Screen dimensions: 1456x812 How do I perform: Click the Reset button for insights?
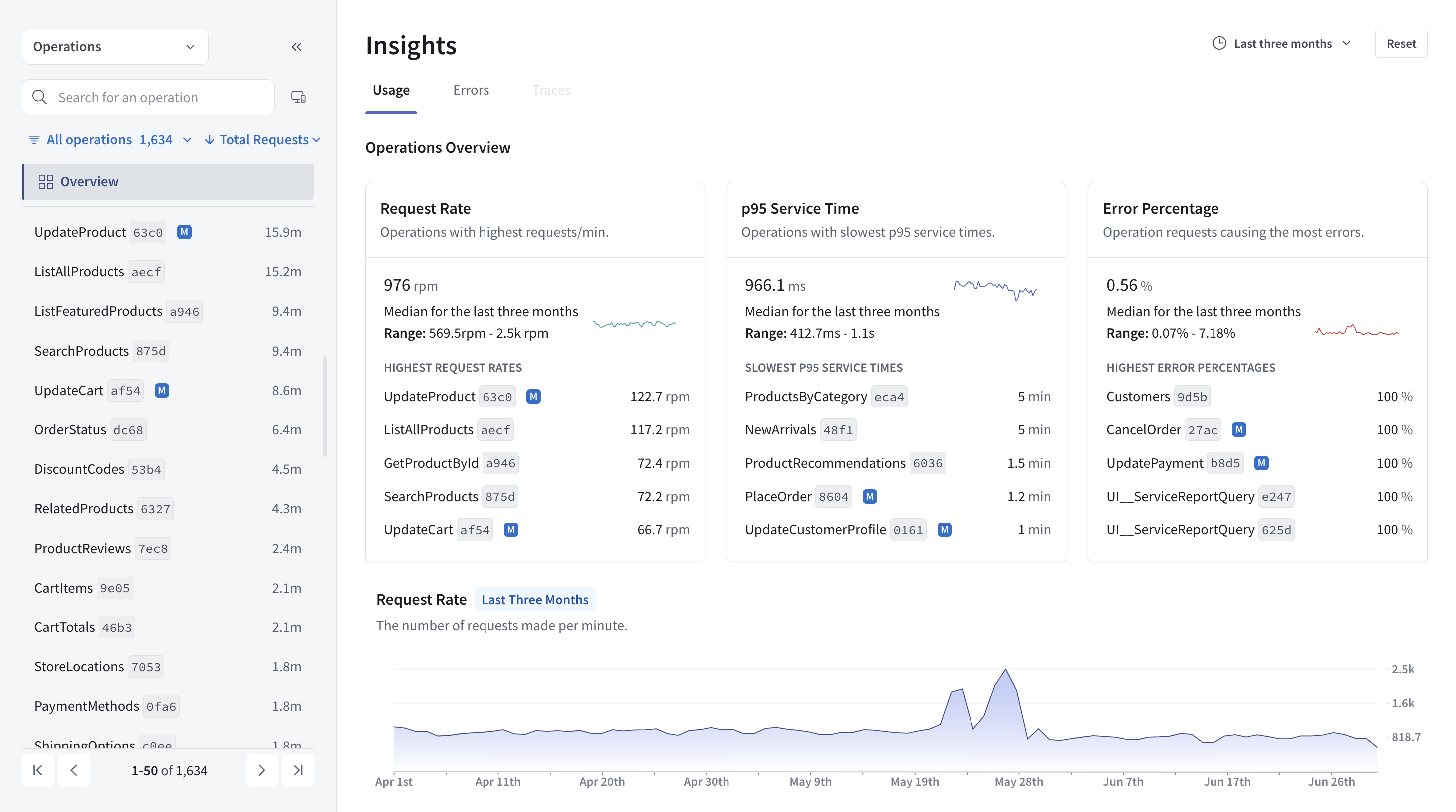point(1401,43)
